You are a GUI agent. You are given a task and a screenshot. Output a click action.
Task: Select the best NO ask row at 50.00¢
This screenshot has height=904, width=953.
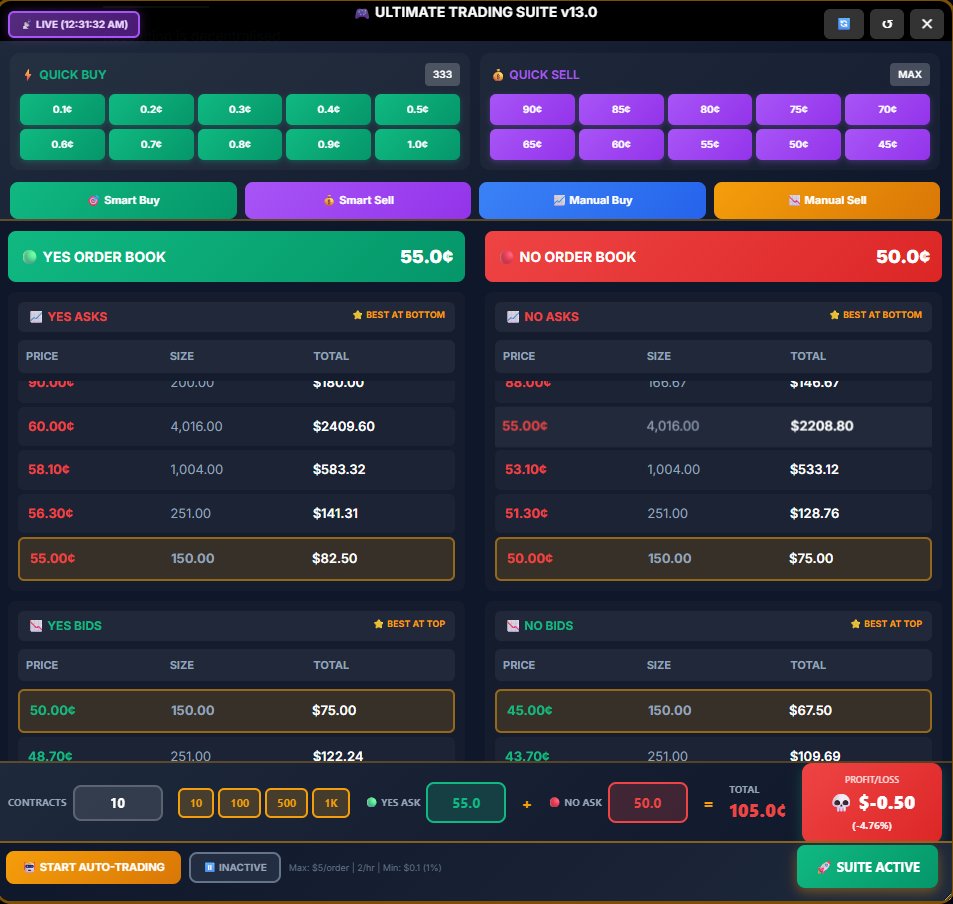[713, 559]
